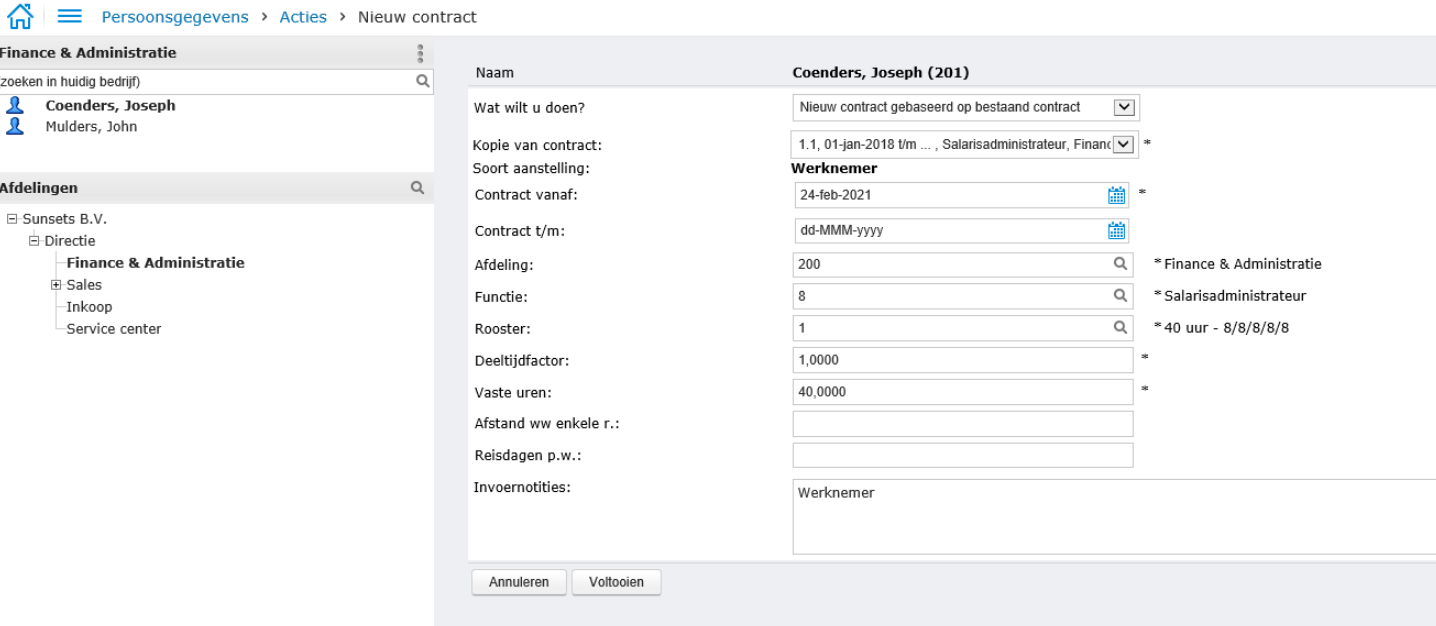The width and height of the screenshot is (1436, 626).
Task: Open the calendar picker for Contract vanaf
Action: (x=1117, y=194)
